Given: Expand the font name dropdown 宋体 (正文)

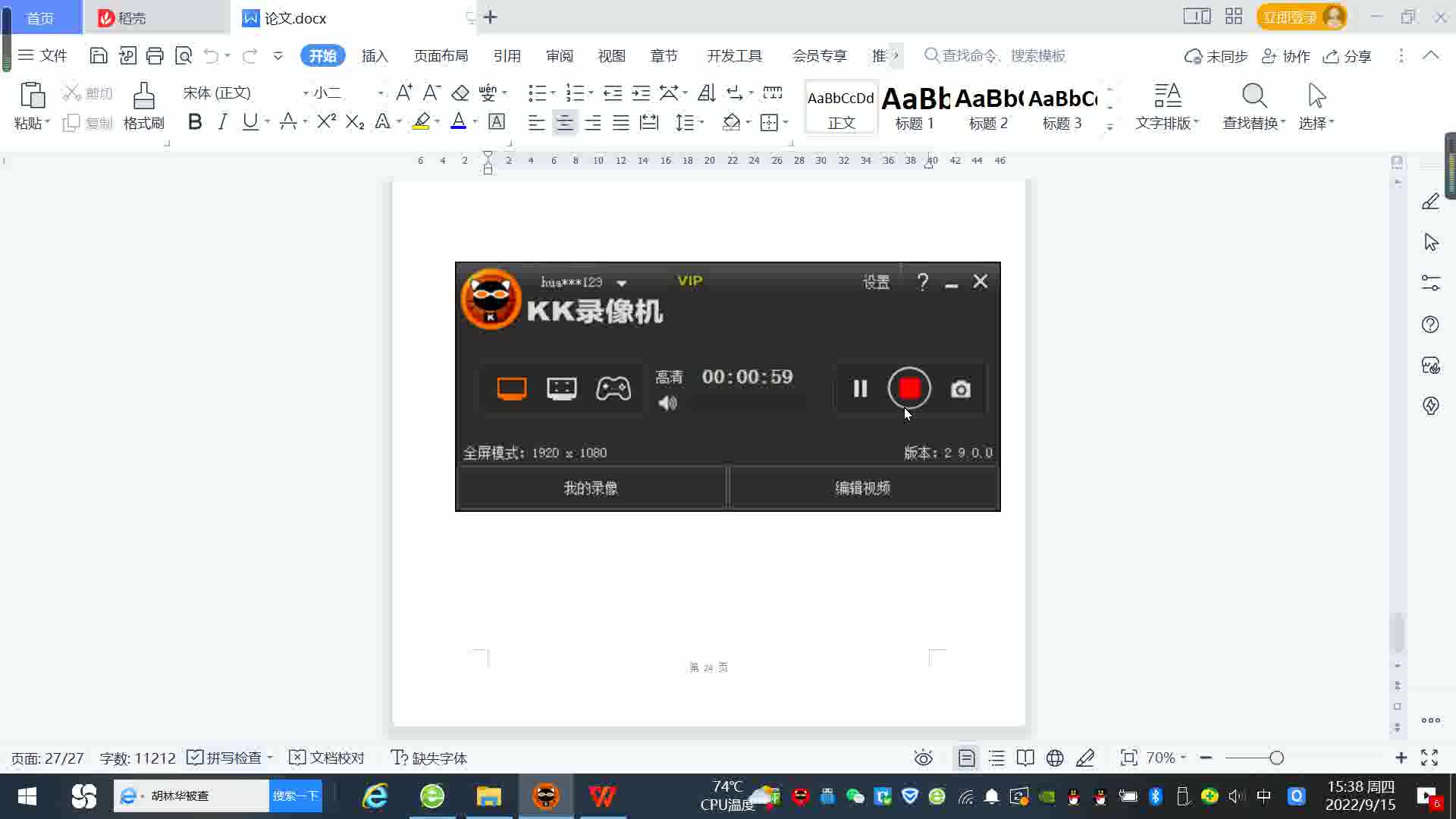Looking at the screenshot, I should click(305, 93).
